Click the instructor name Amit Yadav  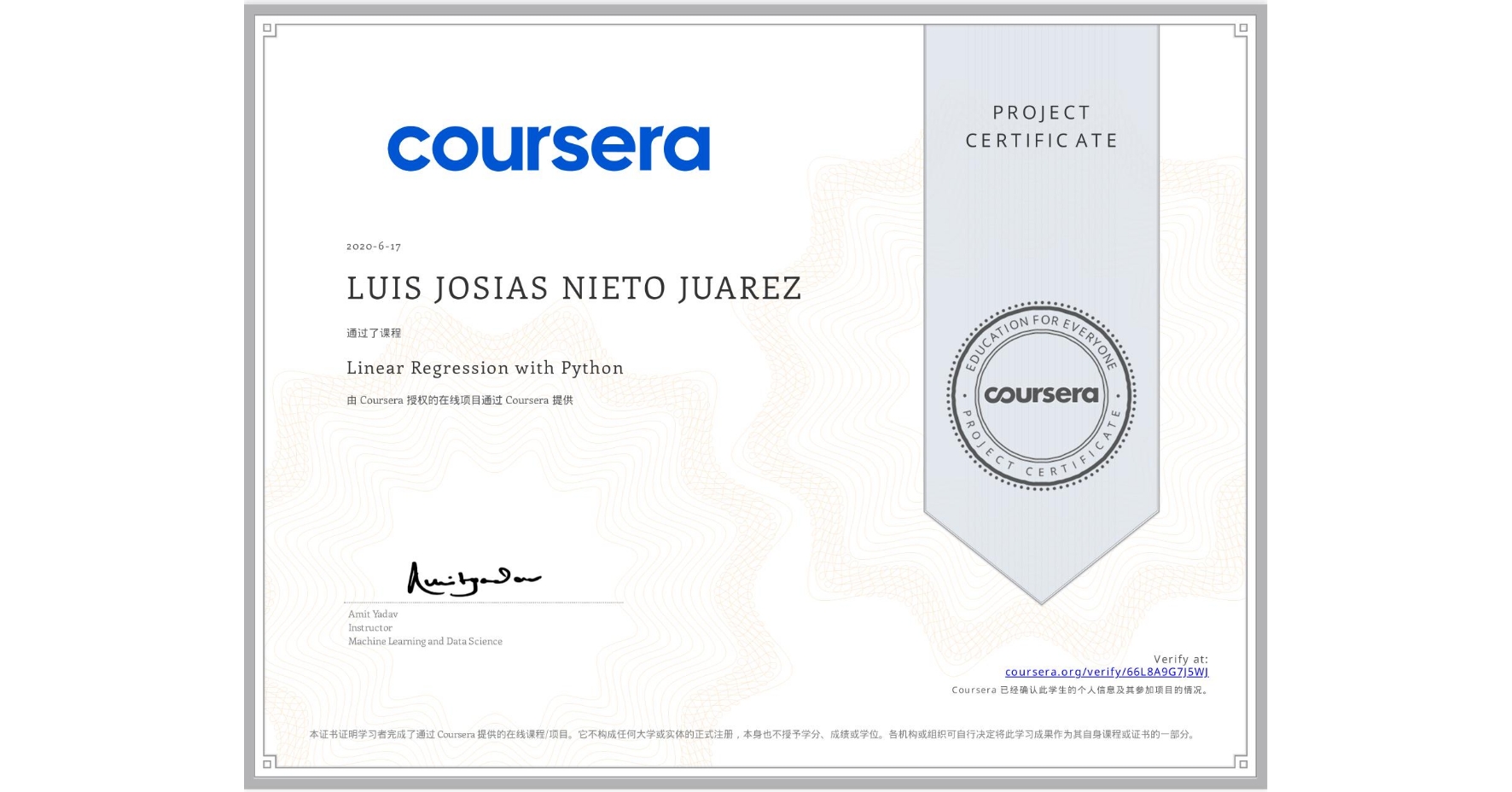tap(374, 614)
